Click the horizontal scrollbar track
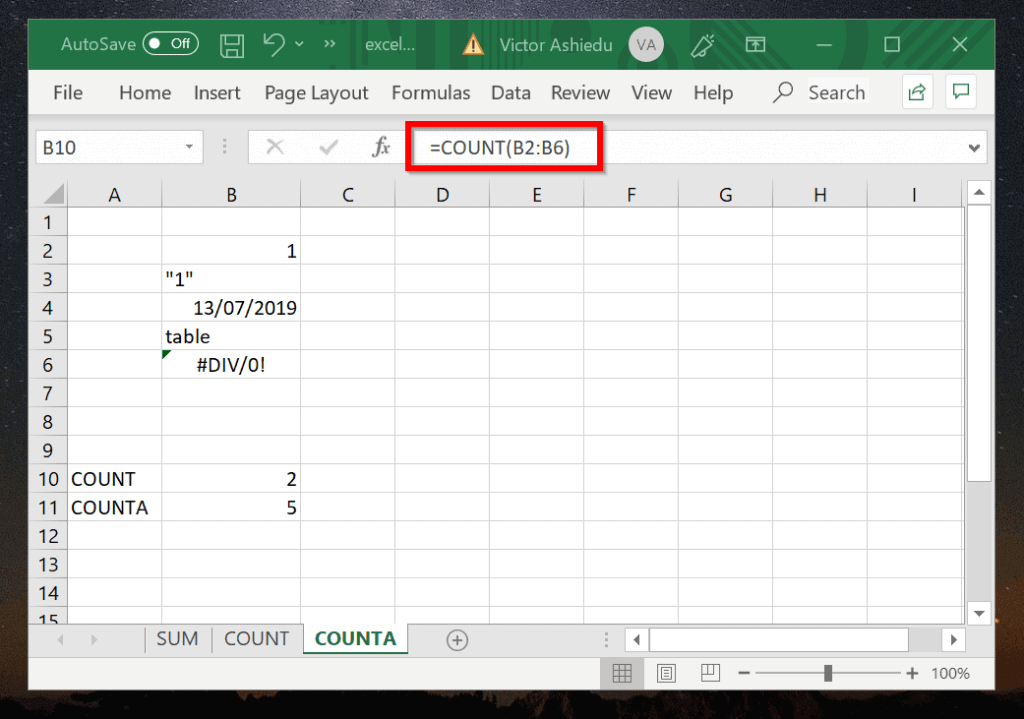This screenshot has width=1024, height=719. [x=924, y=640]
